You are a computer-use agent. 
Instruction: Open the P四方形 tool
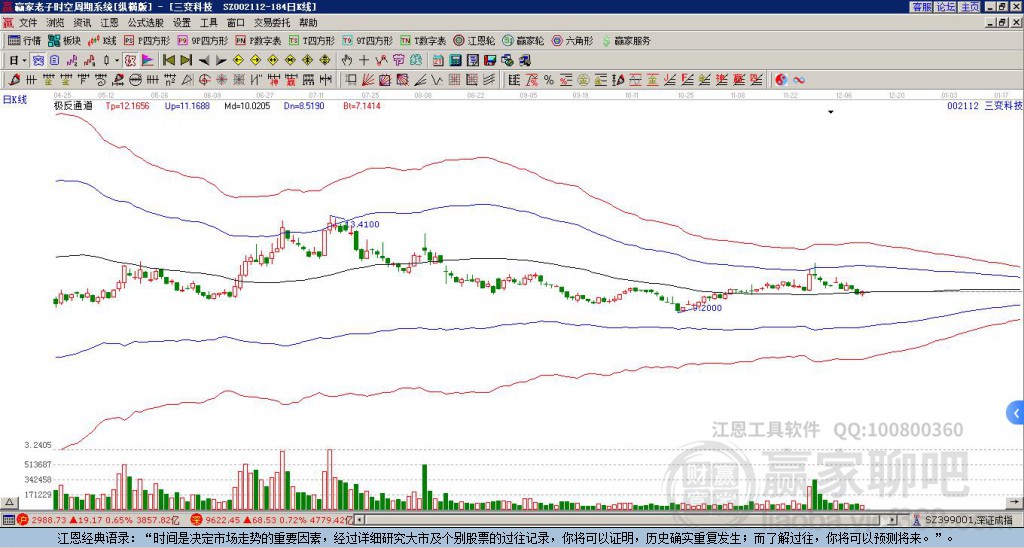(x=147, y=40)
